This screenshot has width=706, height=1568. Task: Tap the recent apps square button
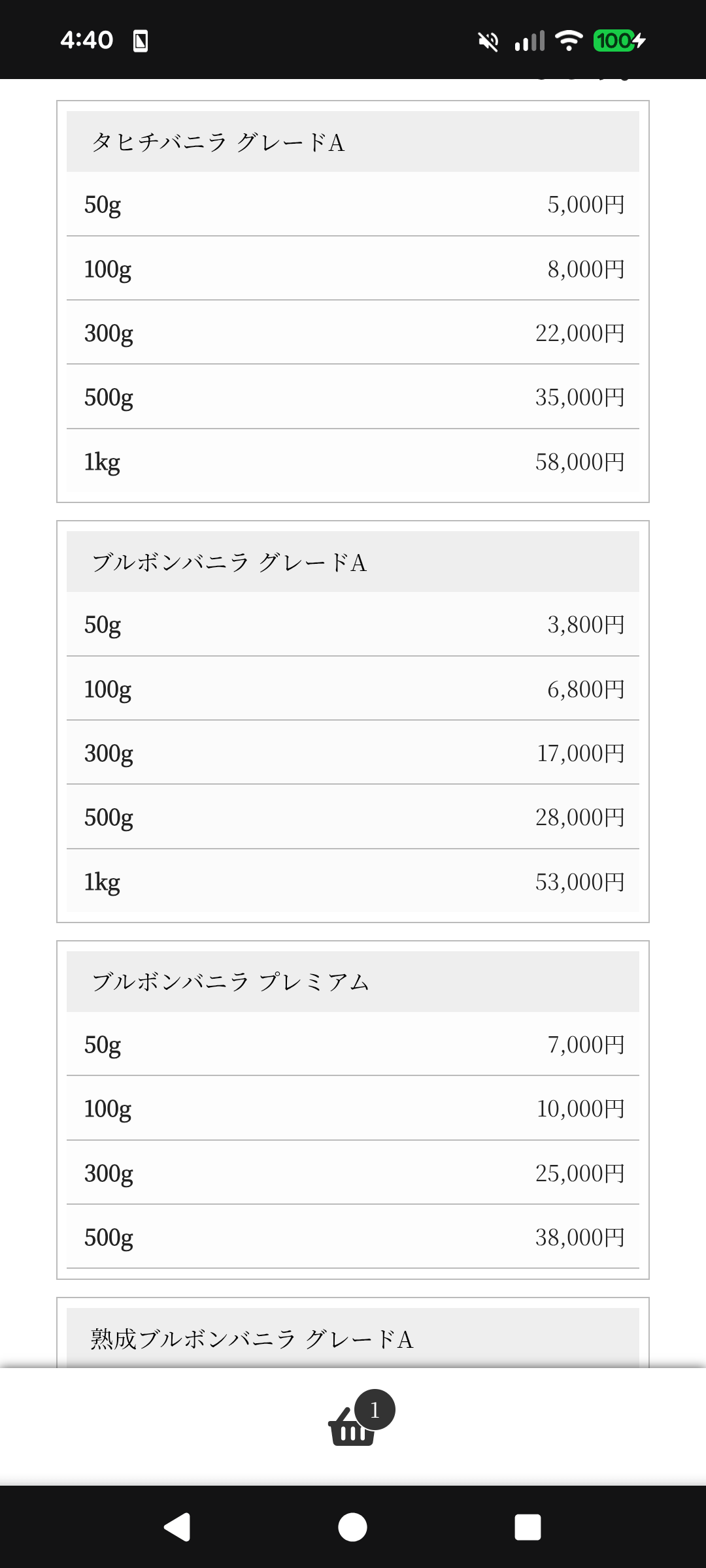click(528, 1527)
